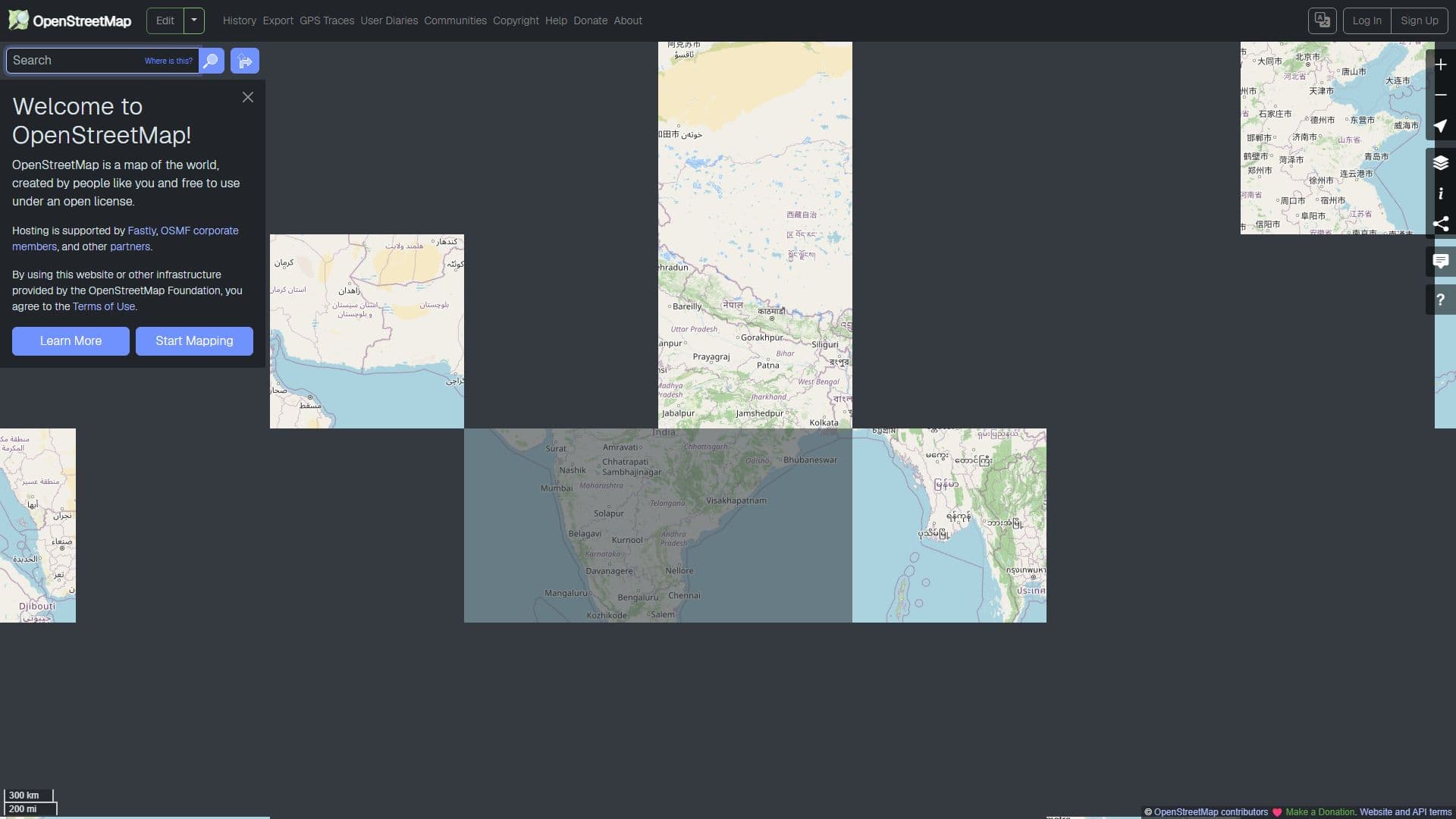
Task: Open directions between two points
Action: pyautogui.click(x=245, y=61)
